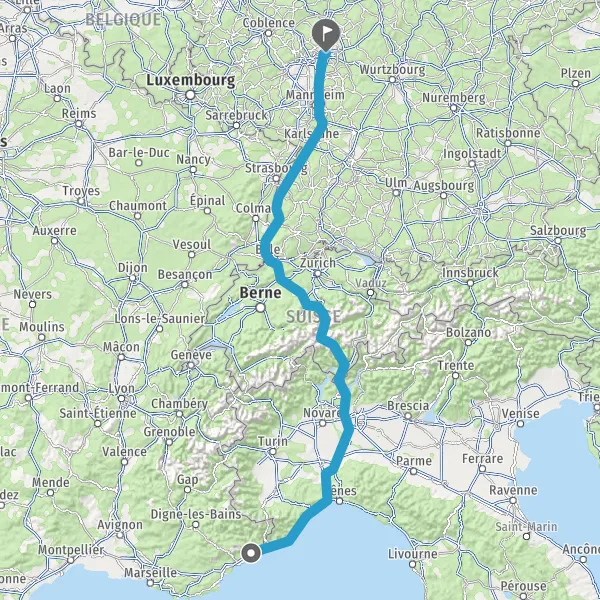The width and height of the screenshot is (600, 600).
Task: Click the flag destination marker
Action: coord(326,35)
